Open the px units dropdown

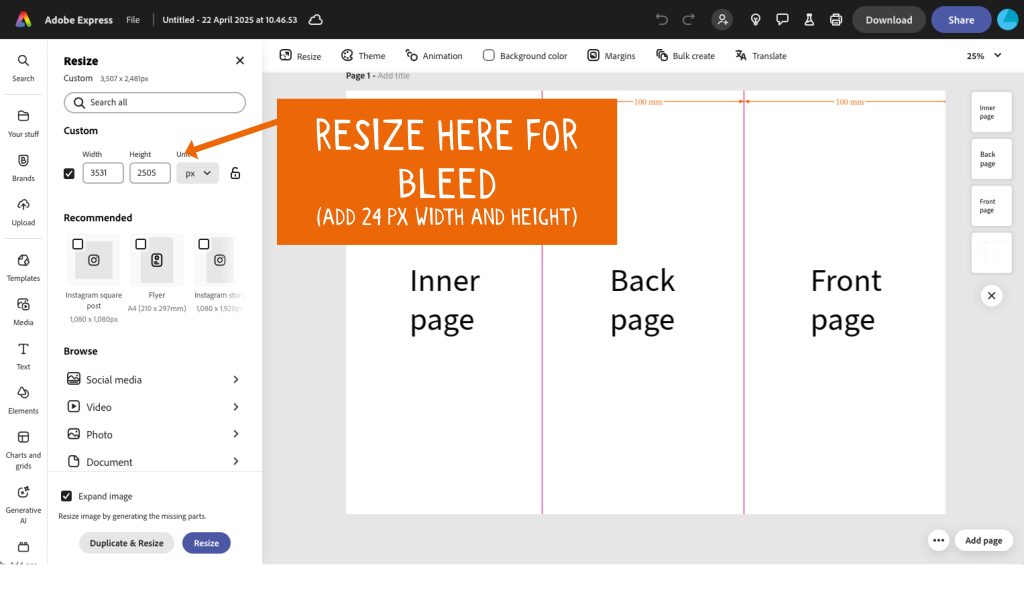point(198,173)
